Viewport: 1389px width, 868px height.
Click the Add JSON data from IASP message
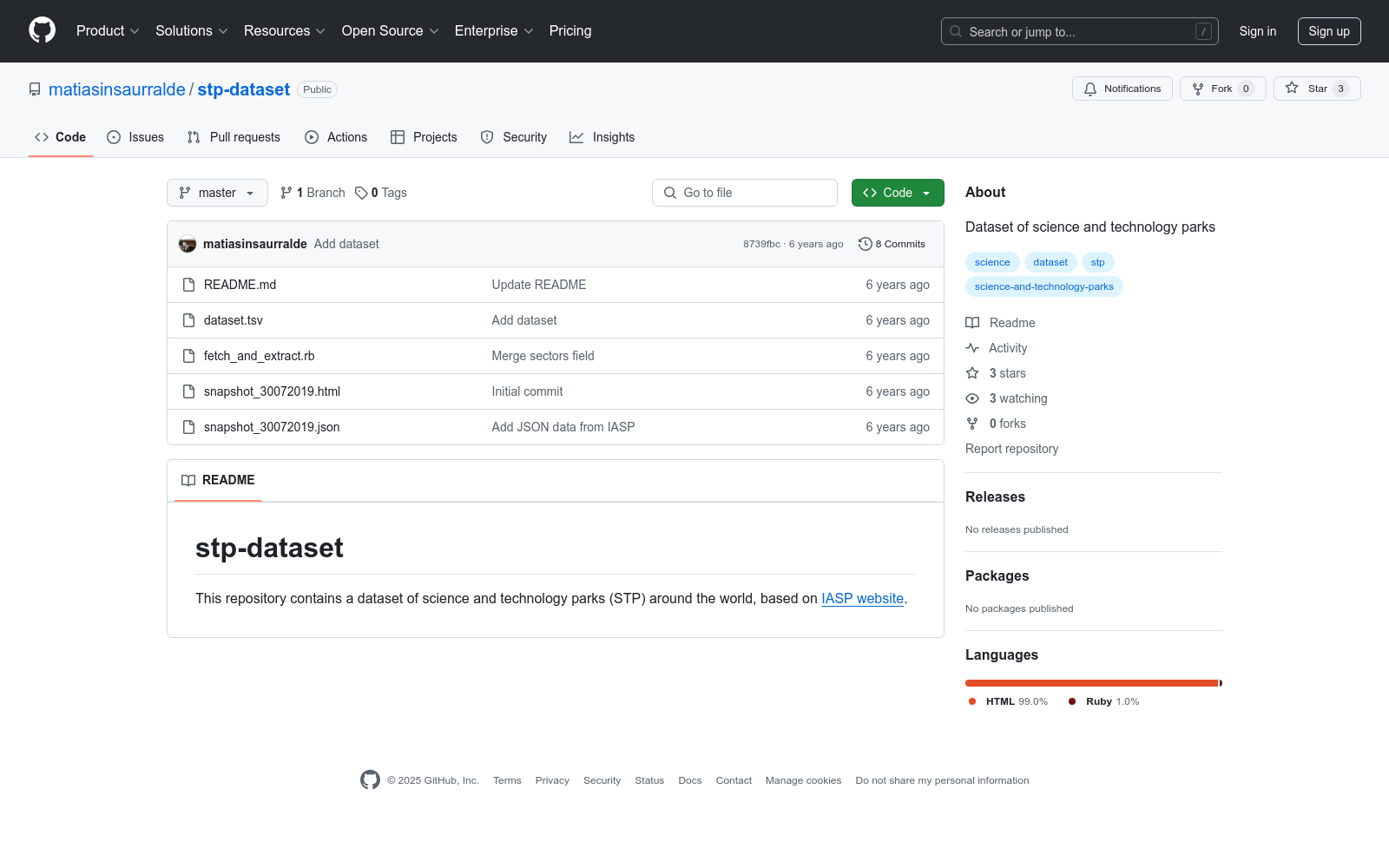click(x=563, y=427)
